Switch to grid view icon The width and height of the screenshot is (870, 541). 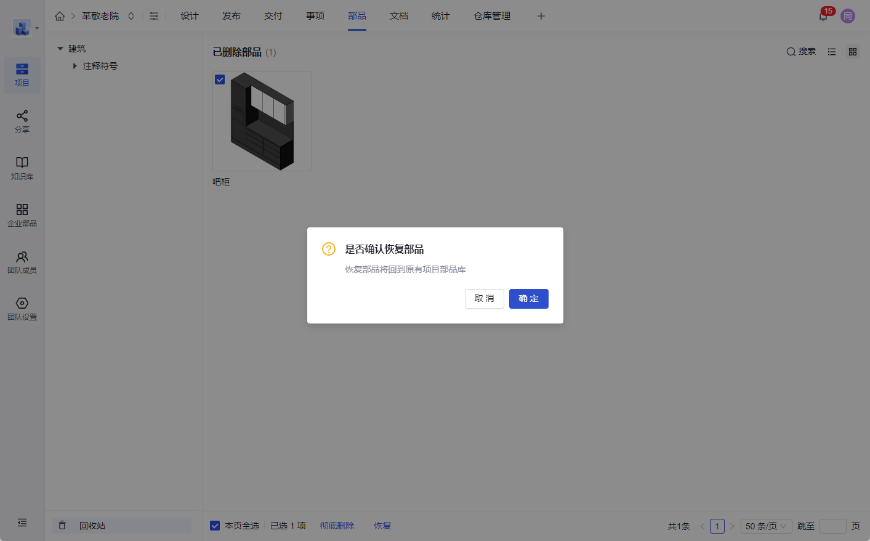pyautogui.click(x=853, y=52)
